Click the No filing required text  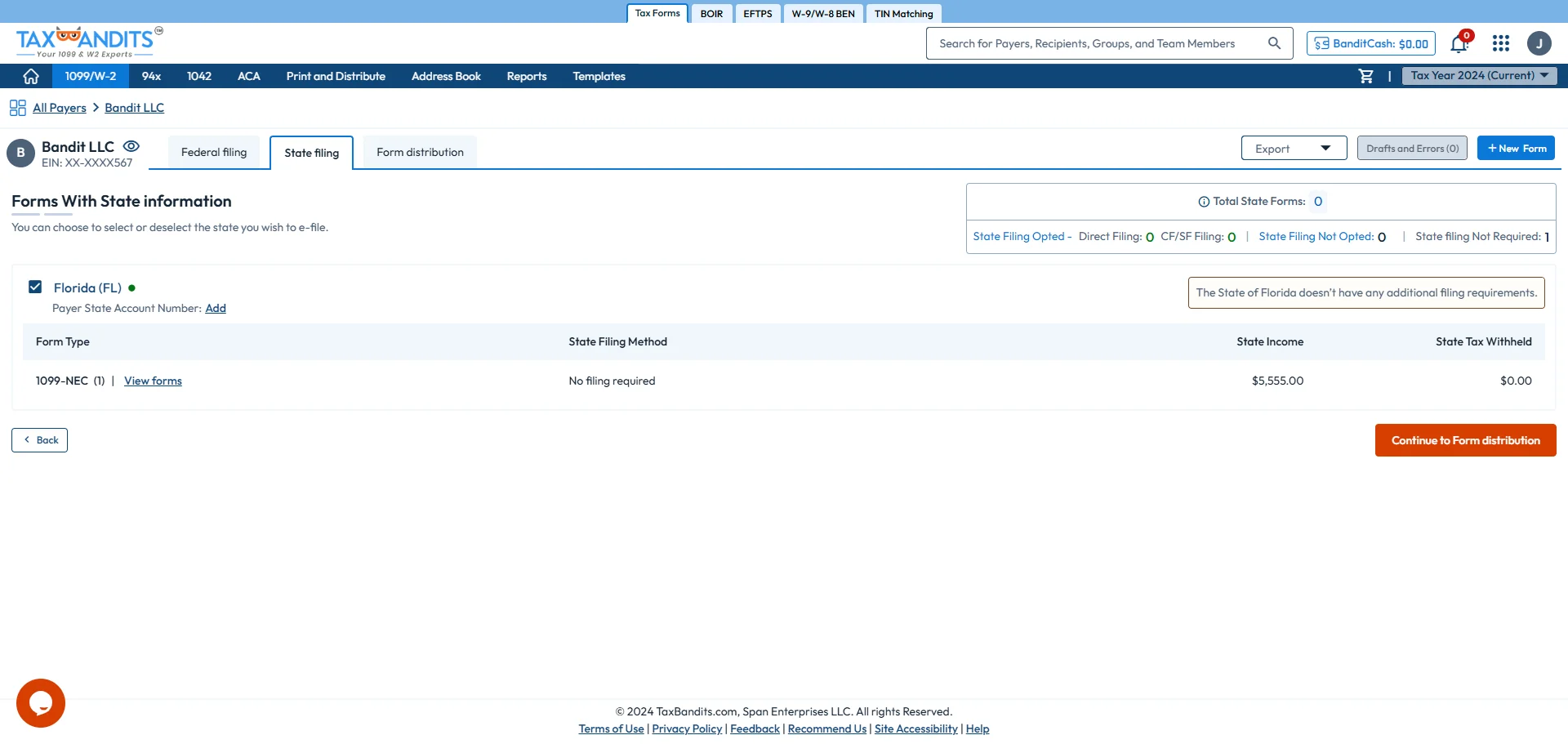[x=612, y=381]
